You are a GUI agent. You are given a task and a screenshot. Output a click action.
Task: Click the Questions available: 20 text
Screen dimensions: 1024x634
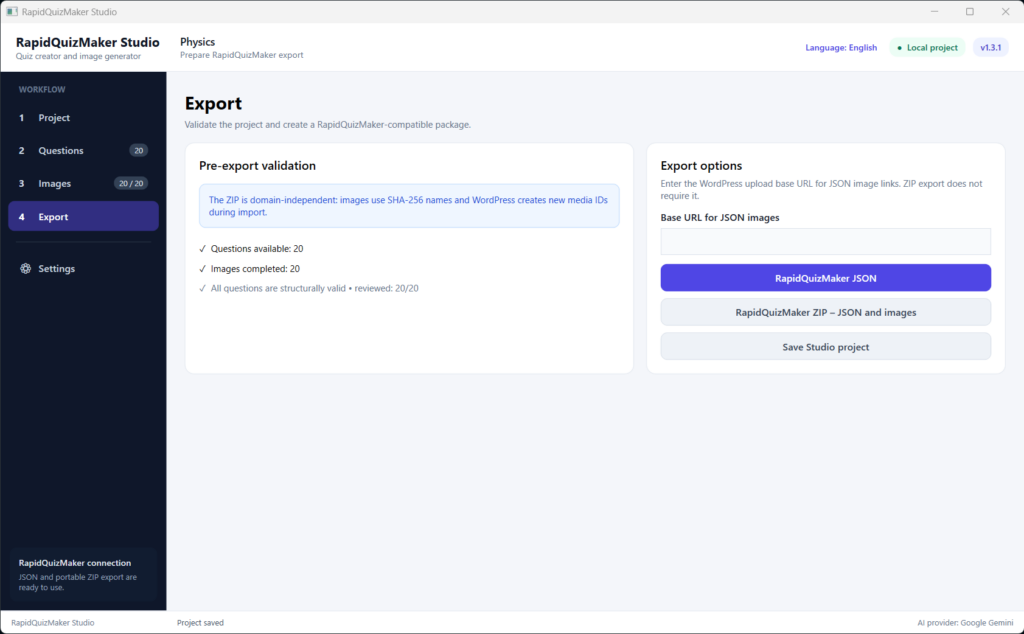(x=257, y=249)
